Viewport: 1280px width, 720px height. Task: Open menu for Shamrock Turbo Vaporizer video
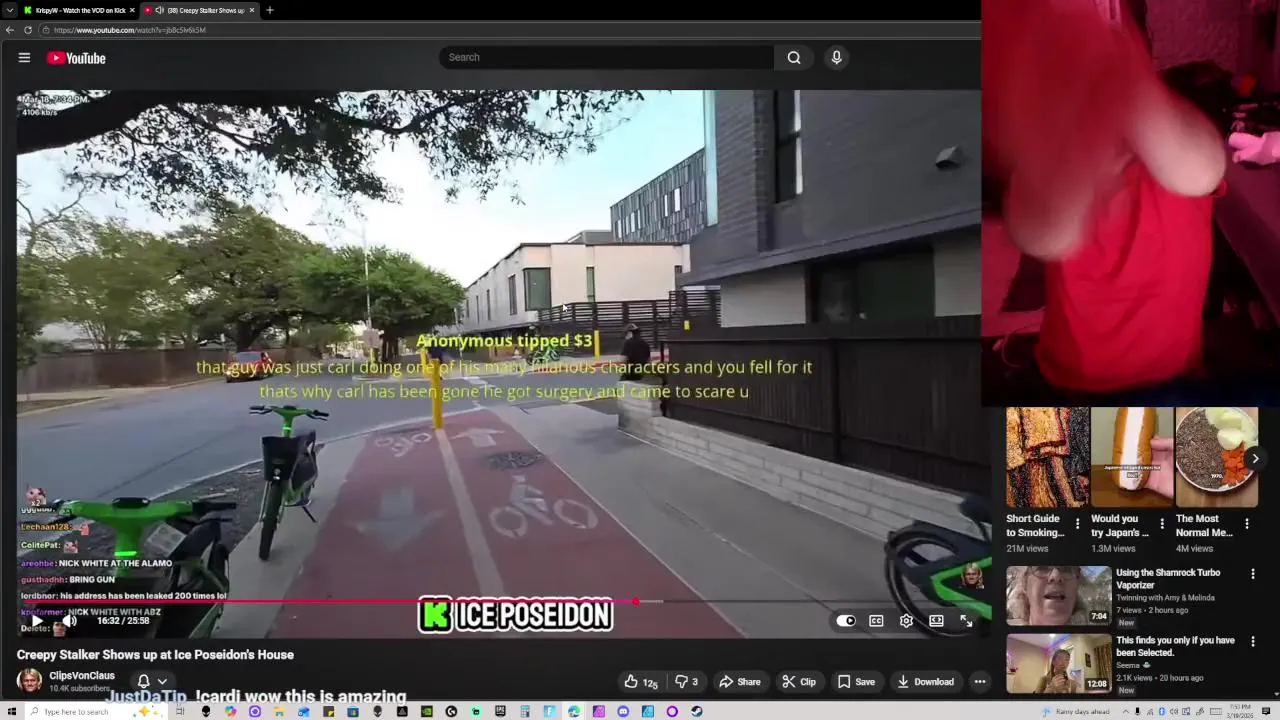coord(1253,574)
